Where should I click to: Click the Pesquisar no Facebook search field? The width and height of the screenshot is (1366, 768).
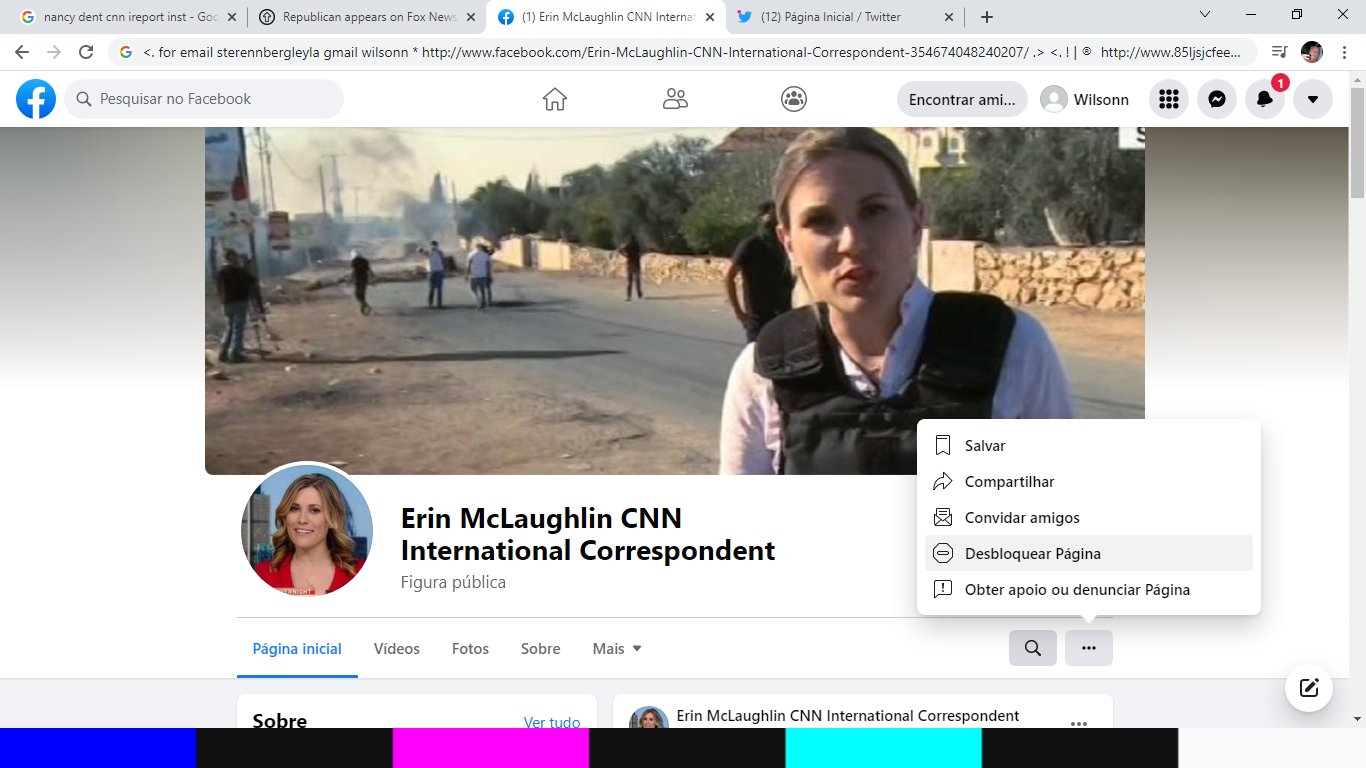pos(204,99)
